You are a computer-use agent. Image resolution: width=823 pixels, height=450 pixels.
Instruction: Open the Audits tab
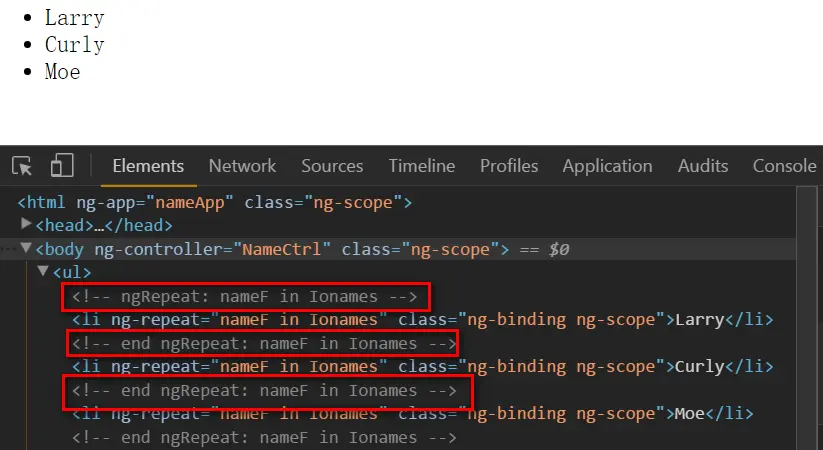[702, 166]
